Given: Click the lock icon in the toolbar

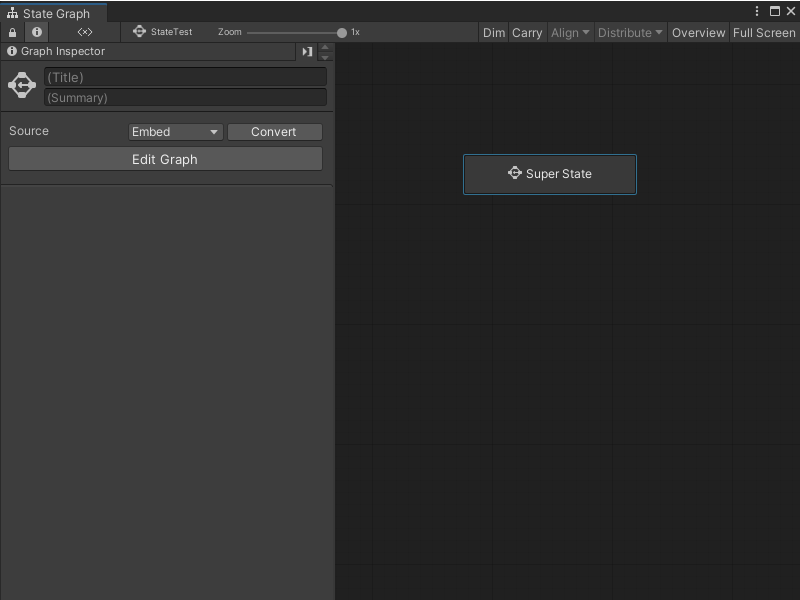Looking at the screenshot, I should click(x=12, y=32).
